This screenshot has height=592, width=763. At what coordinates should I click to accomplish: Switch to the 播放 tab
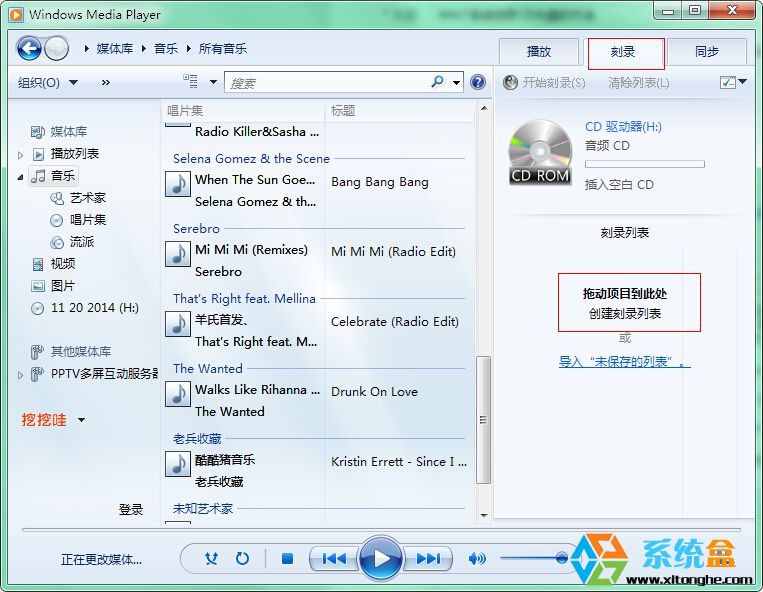point(539,52)
